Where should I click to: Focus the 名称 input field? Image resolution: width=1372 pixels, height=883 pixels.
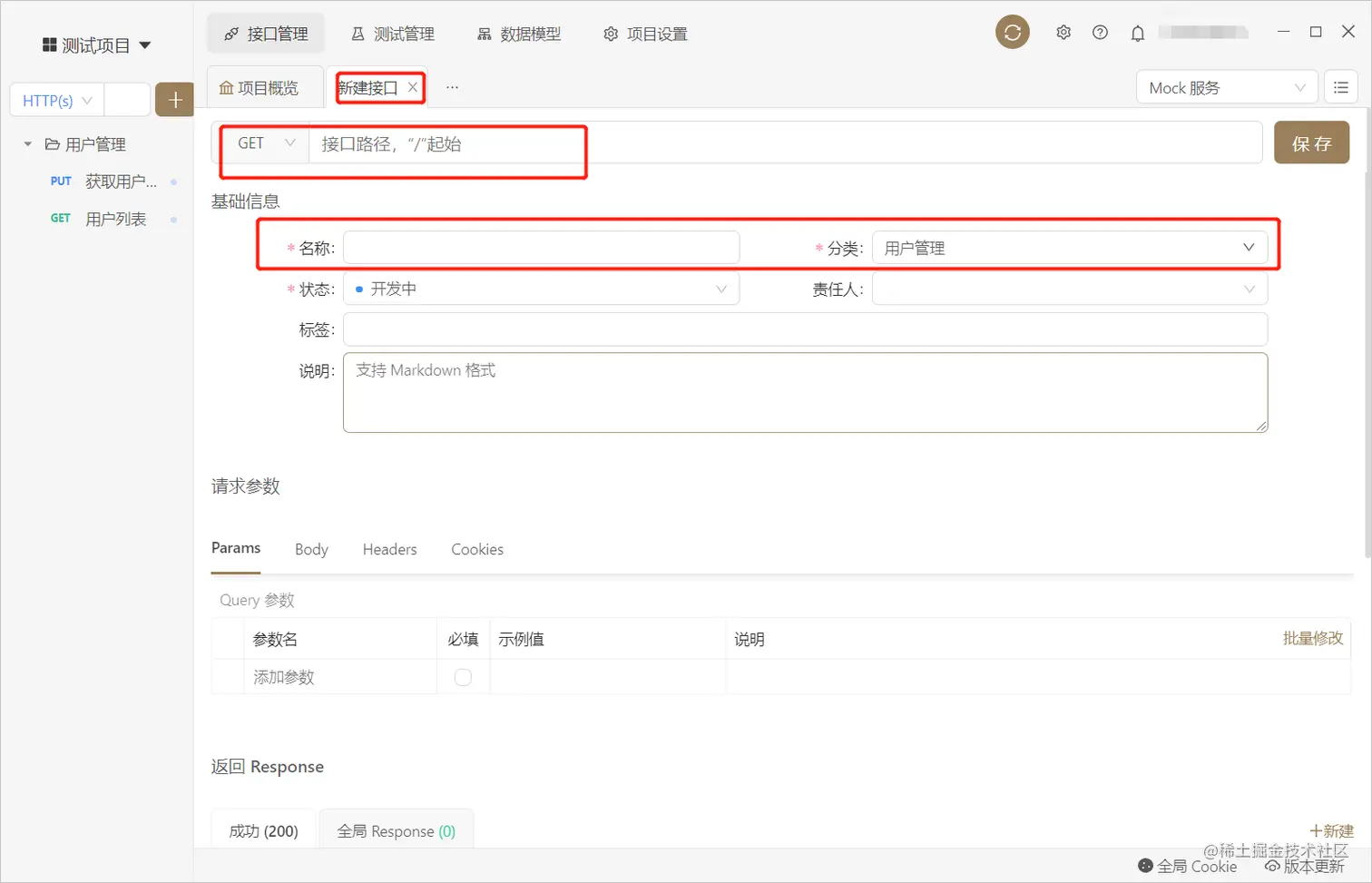pos(541,248)
